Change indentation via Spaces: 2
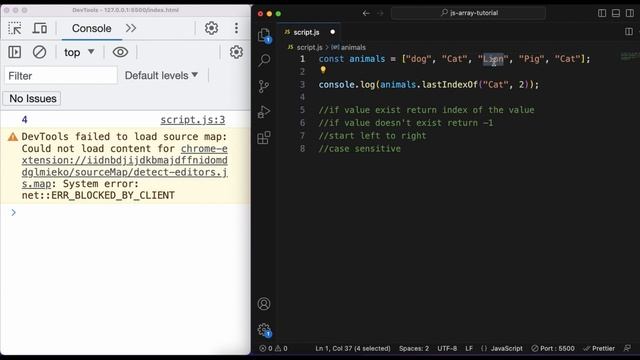 (x=414, y=348)
